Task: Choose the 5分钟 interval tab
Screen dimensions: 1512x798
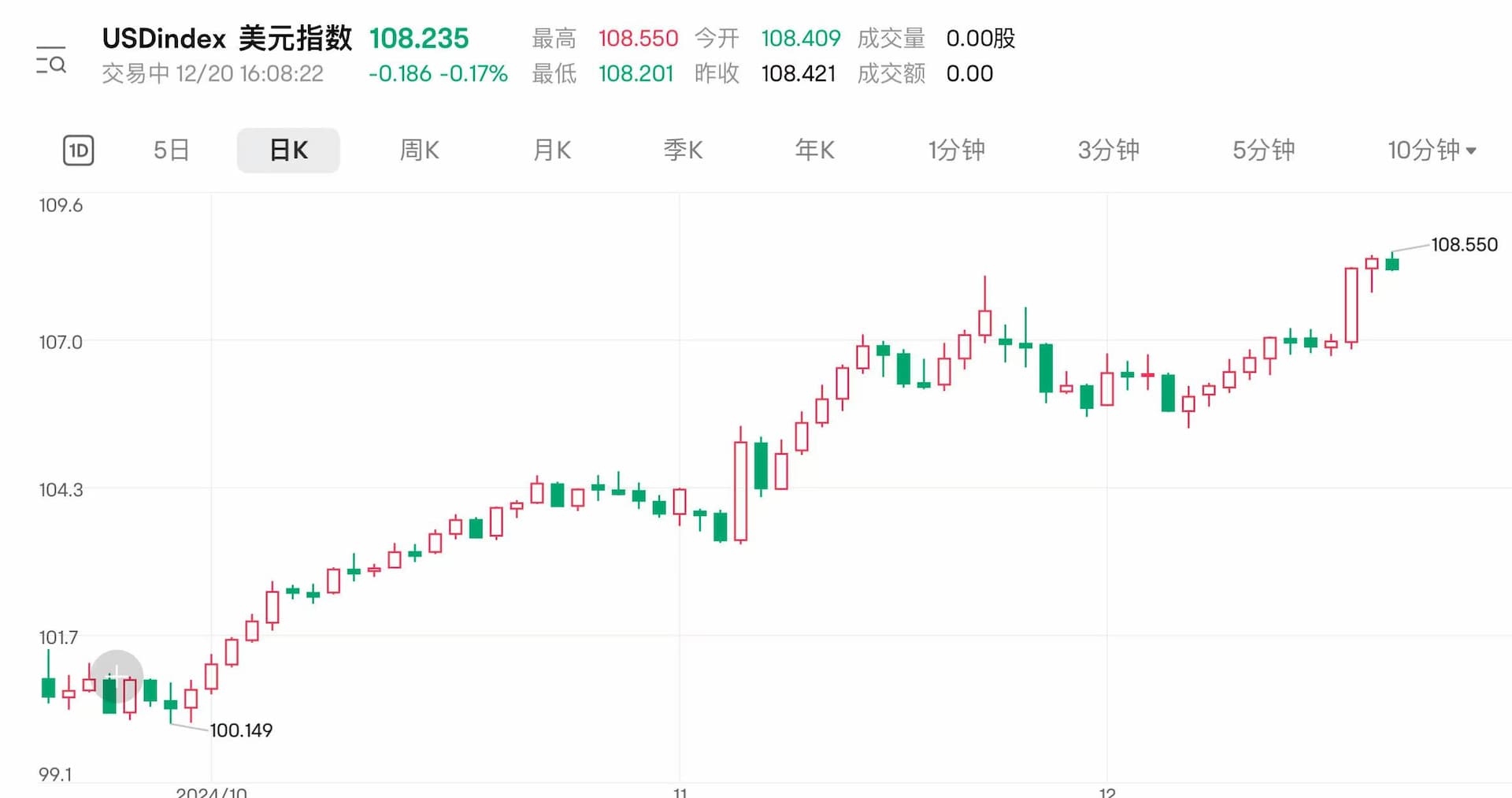Action: click(x=1263, y=150)
